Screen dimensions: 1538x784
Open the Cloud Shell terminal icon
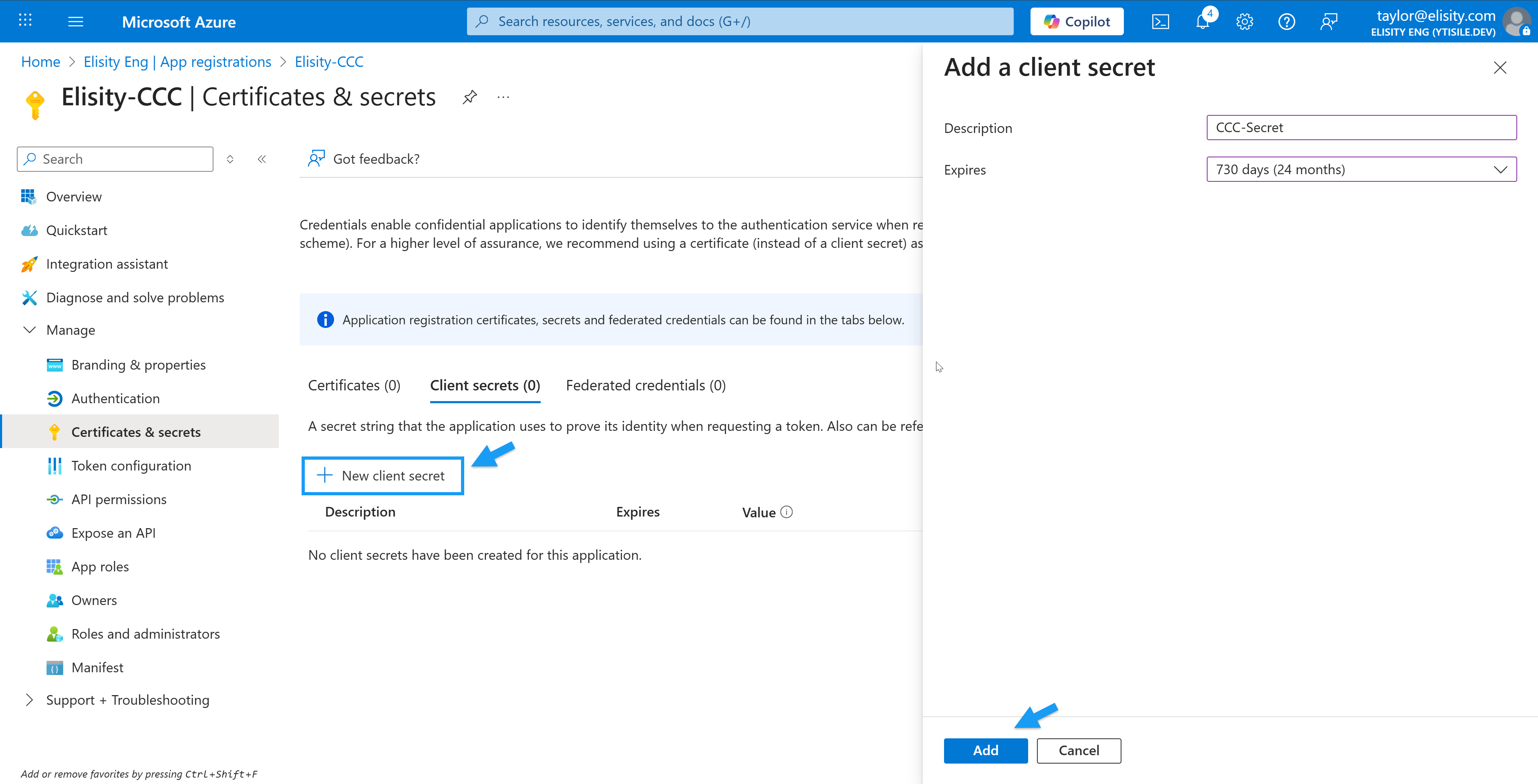pos(1160,22)
